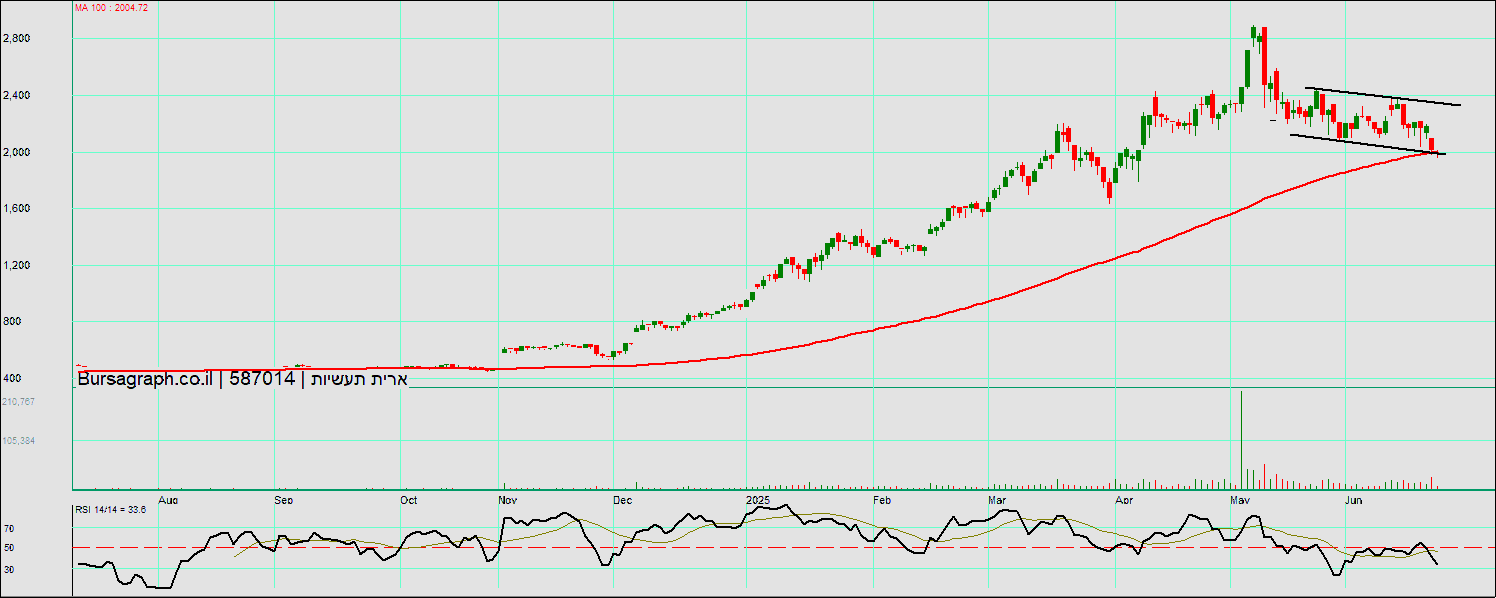The width and height of the screenshot is (1496, 598).
Task: Click the Aug month marker on time axis
Action: coord(168,498)
